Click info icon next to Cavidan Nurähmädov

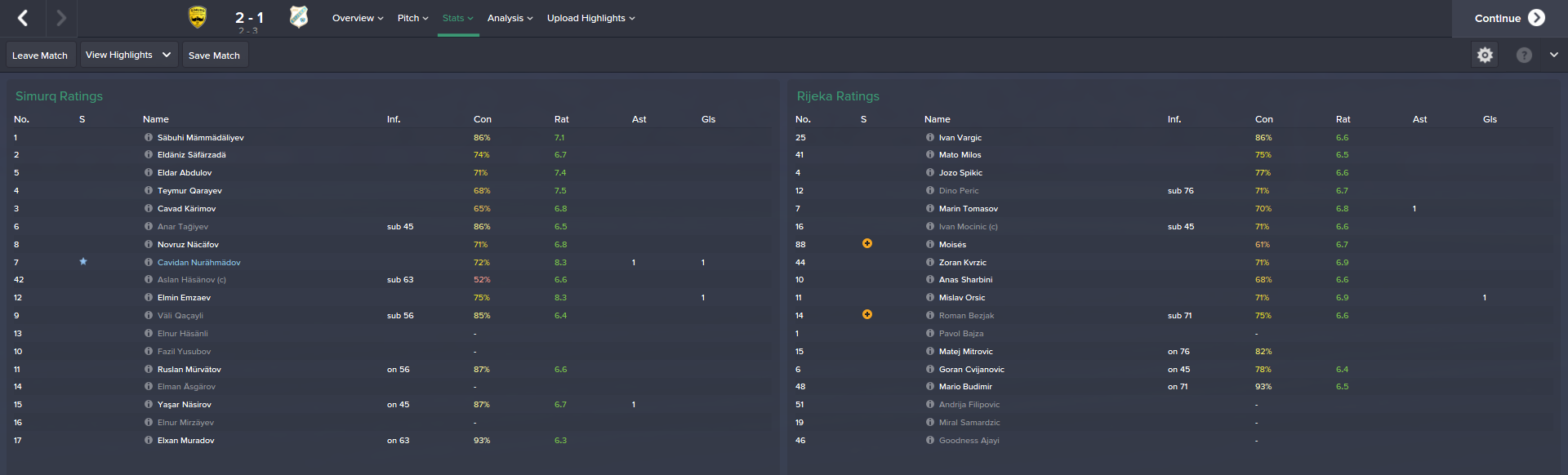coord(149,262)
